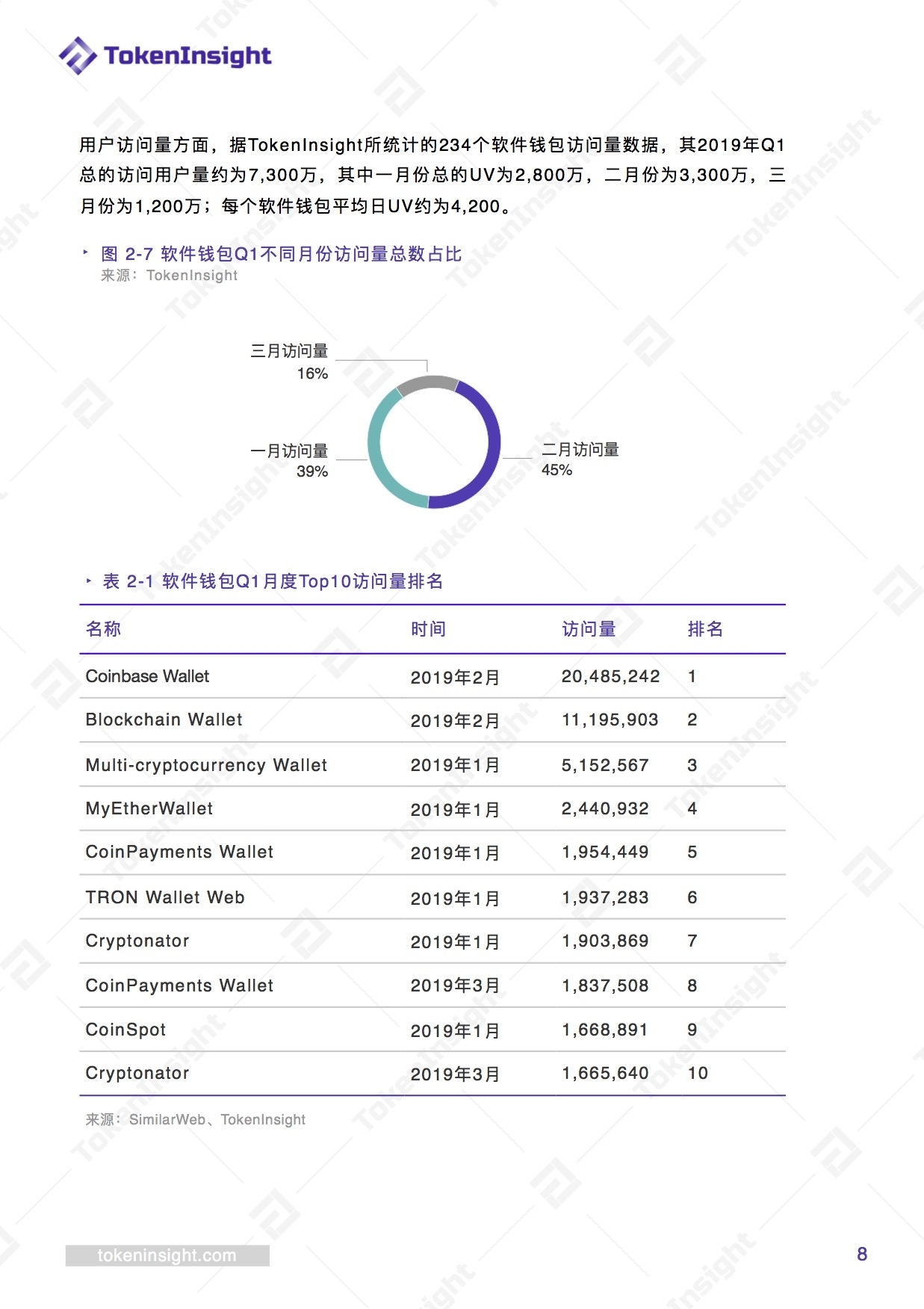
Task: Select the 'CoinSpot' table cell
Action: (x=126, y=1030)
